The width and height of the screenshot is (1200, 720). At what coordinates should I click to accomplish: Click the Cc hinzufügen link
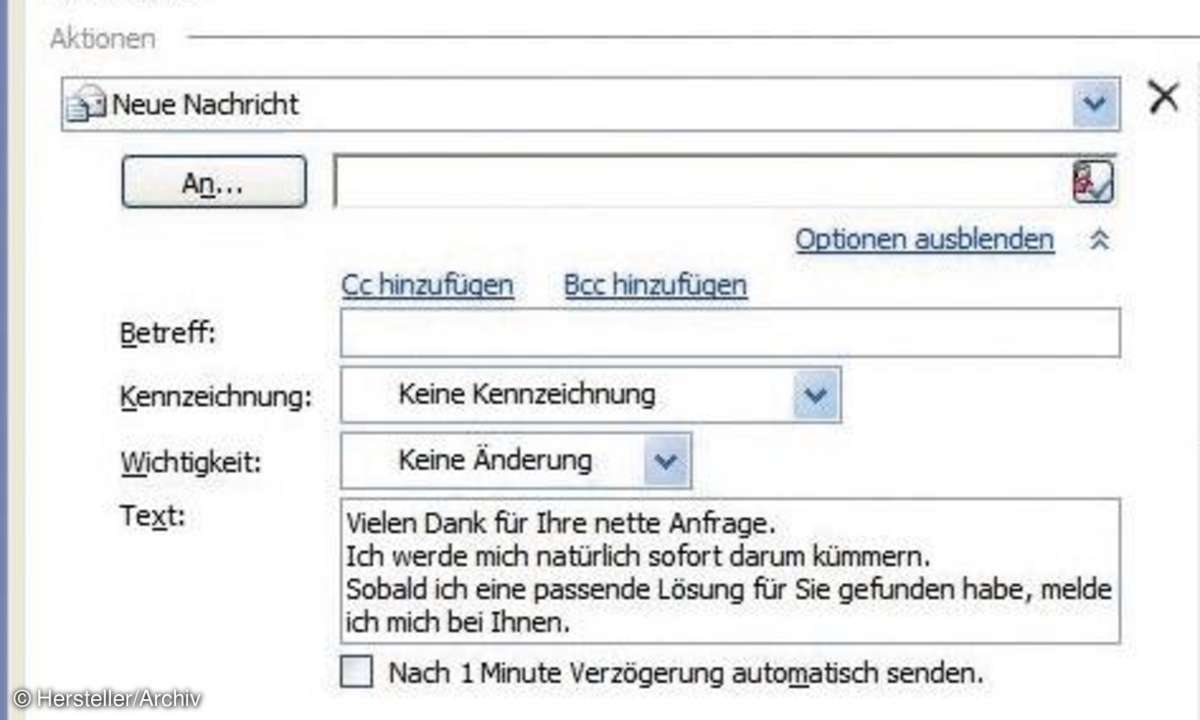[x=428, y=286]
